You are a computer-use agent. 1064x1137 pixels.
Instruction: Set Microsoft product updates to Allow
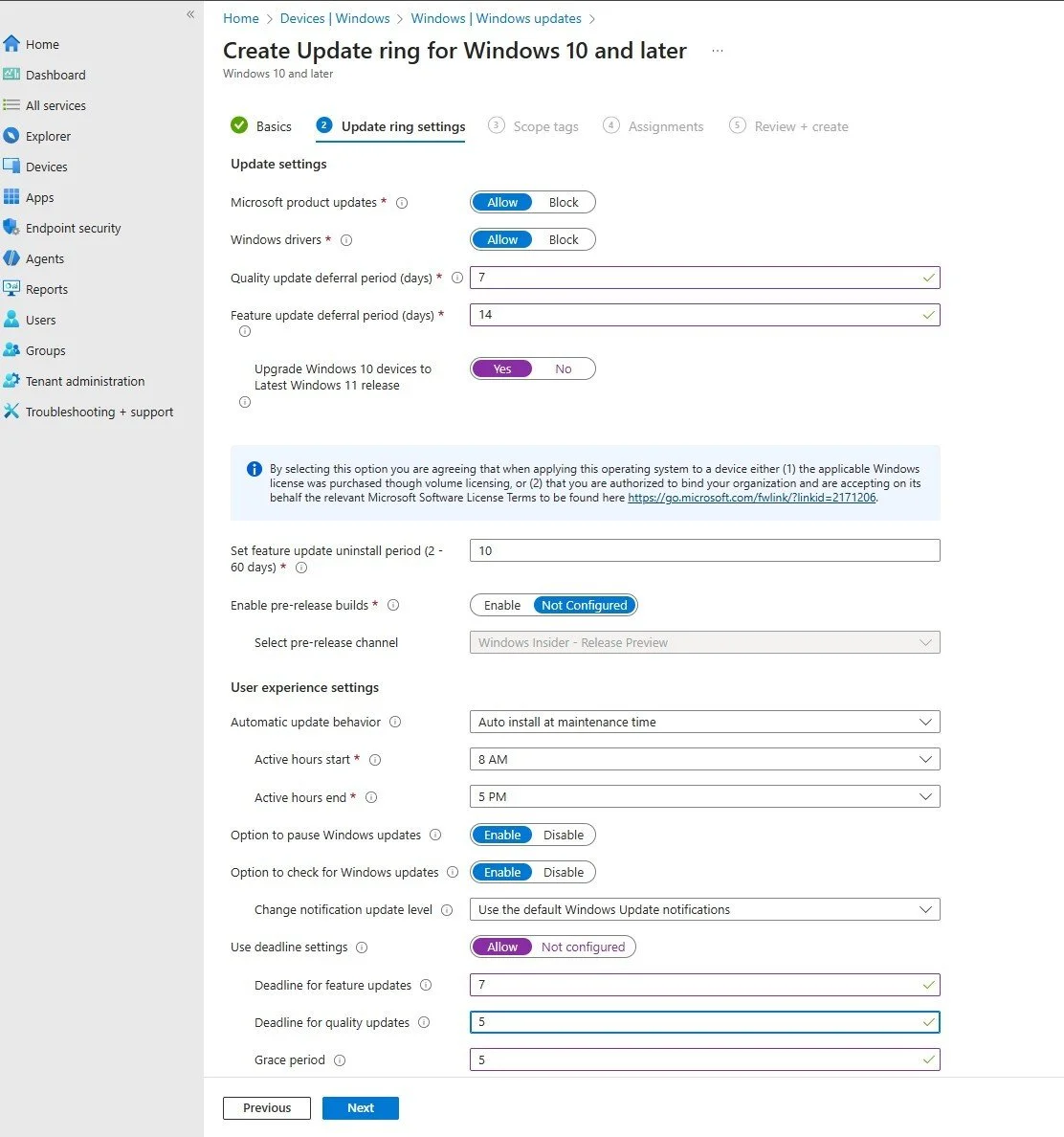tap(502, 202)
